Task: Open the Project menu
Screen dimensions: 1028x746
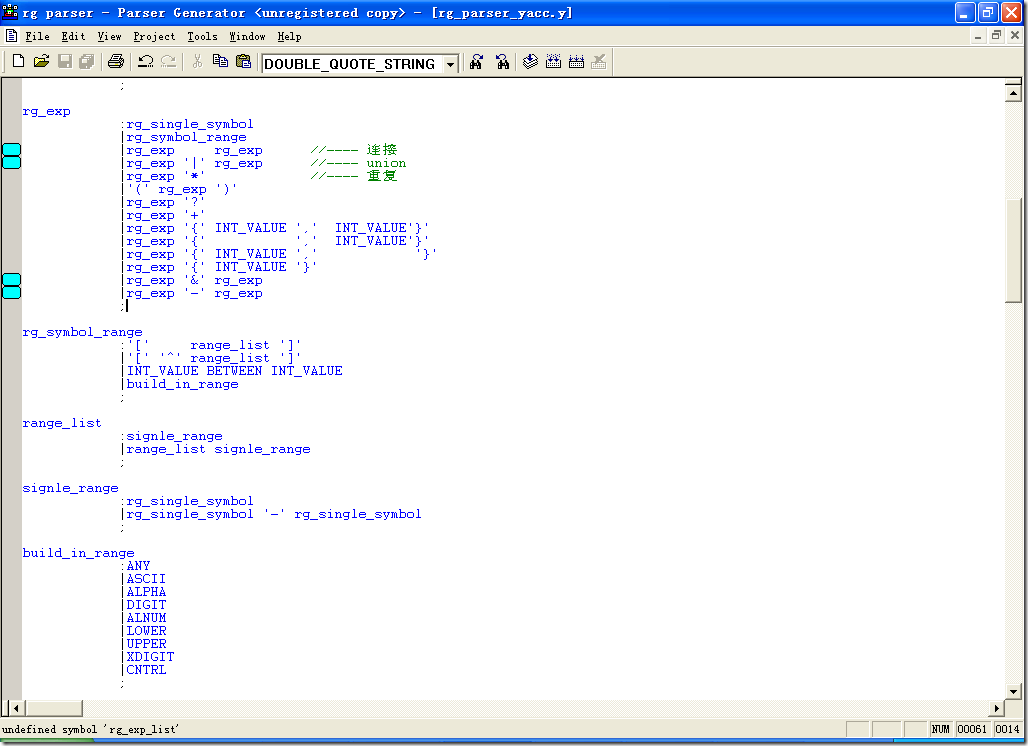Action: point(154,37)
